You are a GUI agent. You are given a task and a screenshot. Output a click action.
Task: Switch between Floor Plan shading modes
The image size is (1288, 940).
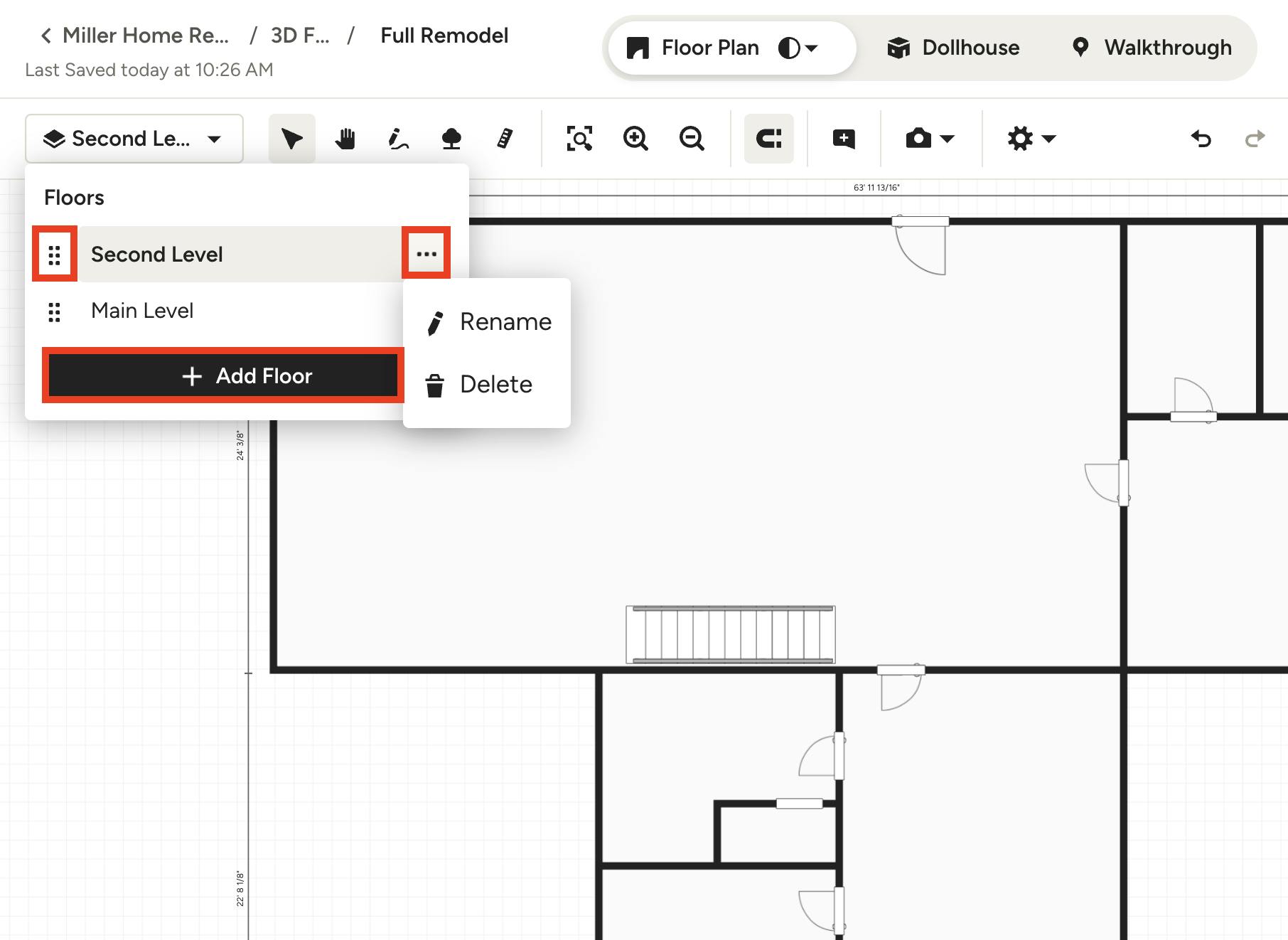(798, 48)
